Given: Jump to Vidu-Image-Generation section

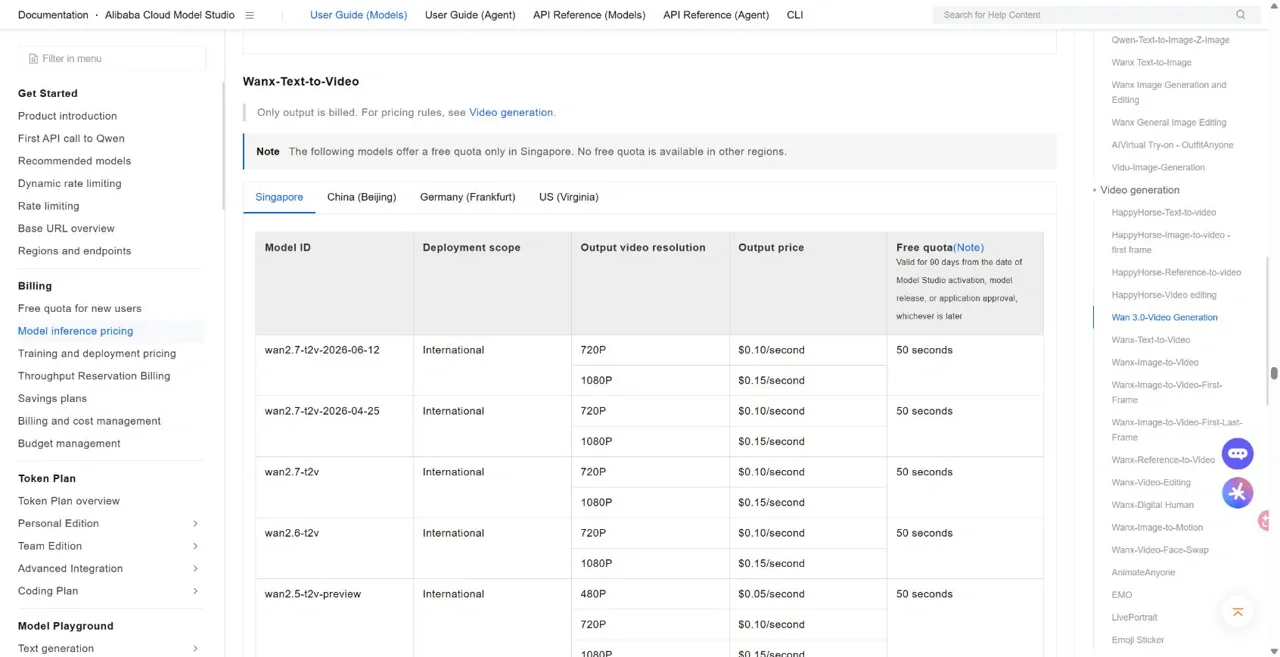Looking at the screenshot, I should (1158, 168).
